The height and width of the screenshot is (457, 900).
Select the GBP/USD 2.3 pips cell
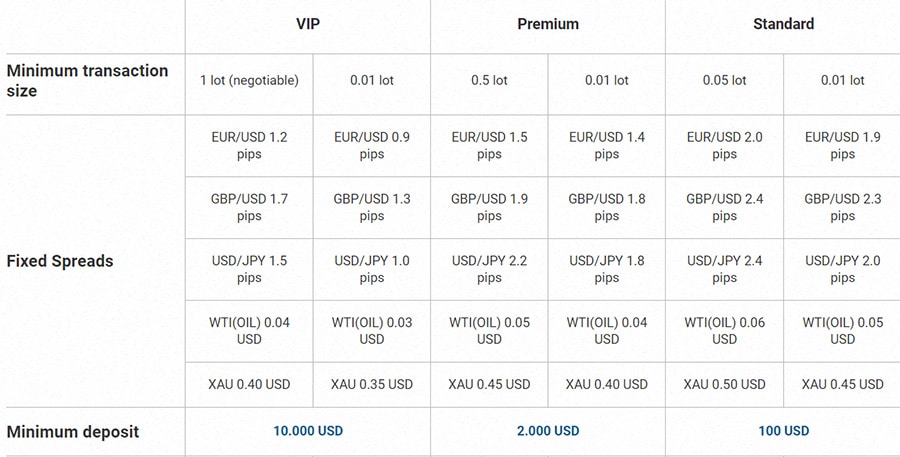[842, 207]
